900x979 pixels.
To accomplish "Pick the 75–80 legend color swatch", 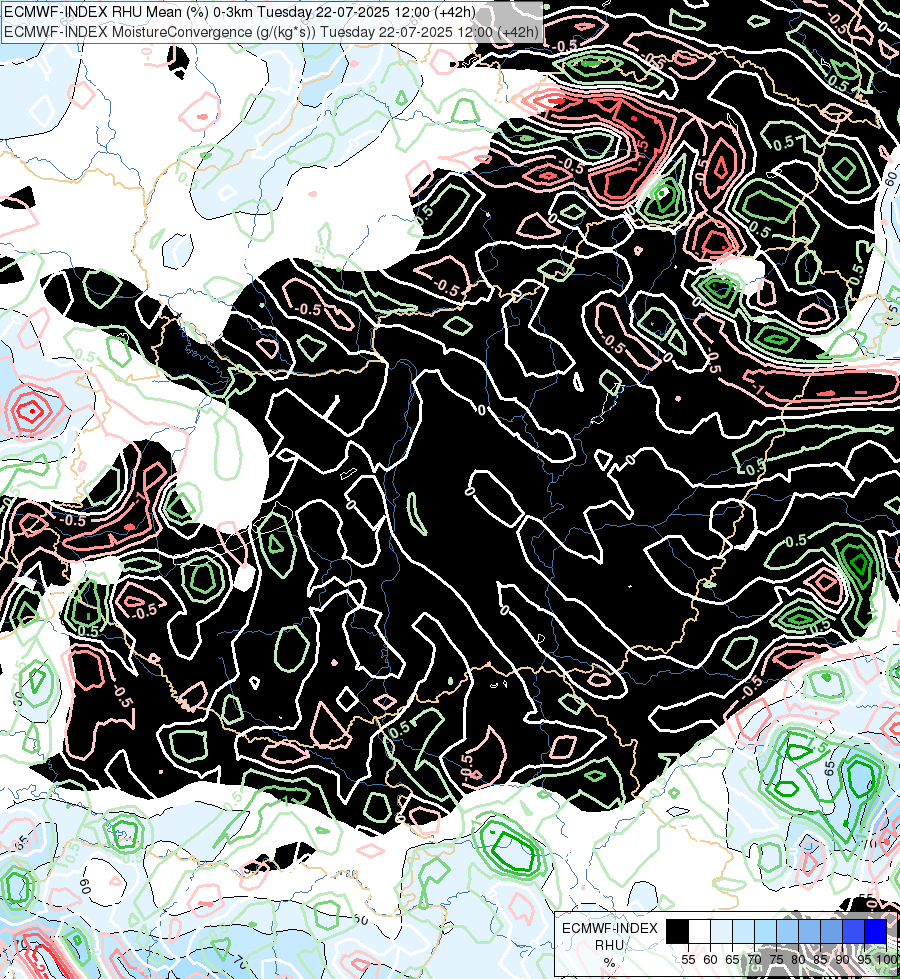I will (x=788, y=931).
